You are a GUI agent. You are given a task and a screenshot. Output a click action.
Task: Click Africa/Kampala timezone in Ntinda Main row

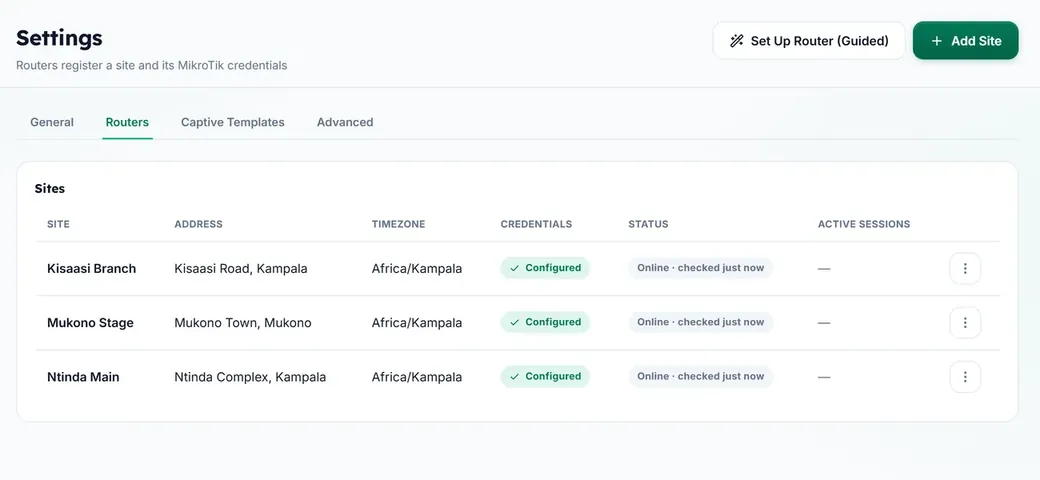click(417, 377)
